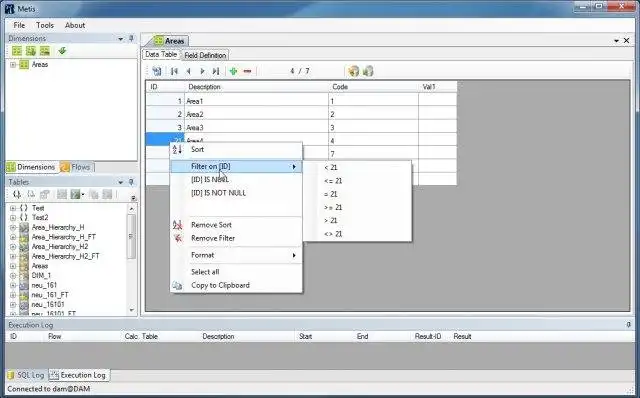
Task: Open the Tools menu
Action: click(45, 25)
